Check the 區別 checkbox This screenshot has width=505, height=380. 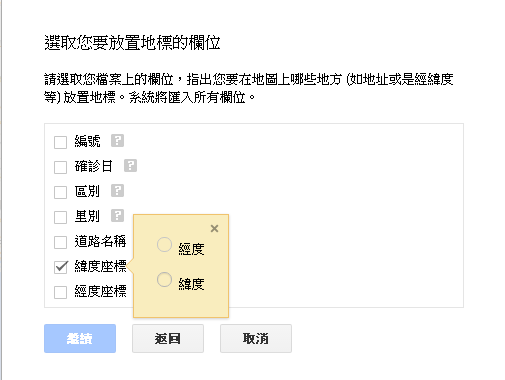coord(60,192)
